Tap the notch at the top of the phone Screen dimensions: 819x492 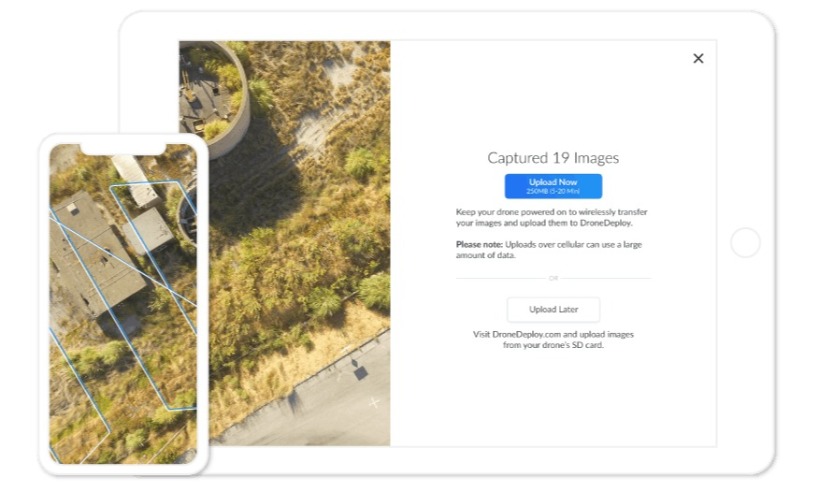click(123, 149)
